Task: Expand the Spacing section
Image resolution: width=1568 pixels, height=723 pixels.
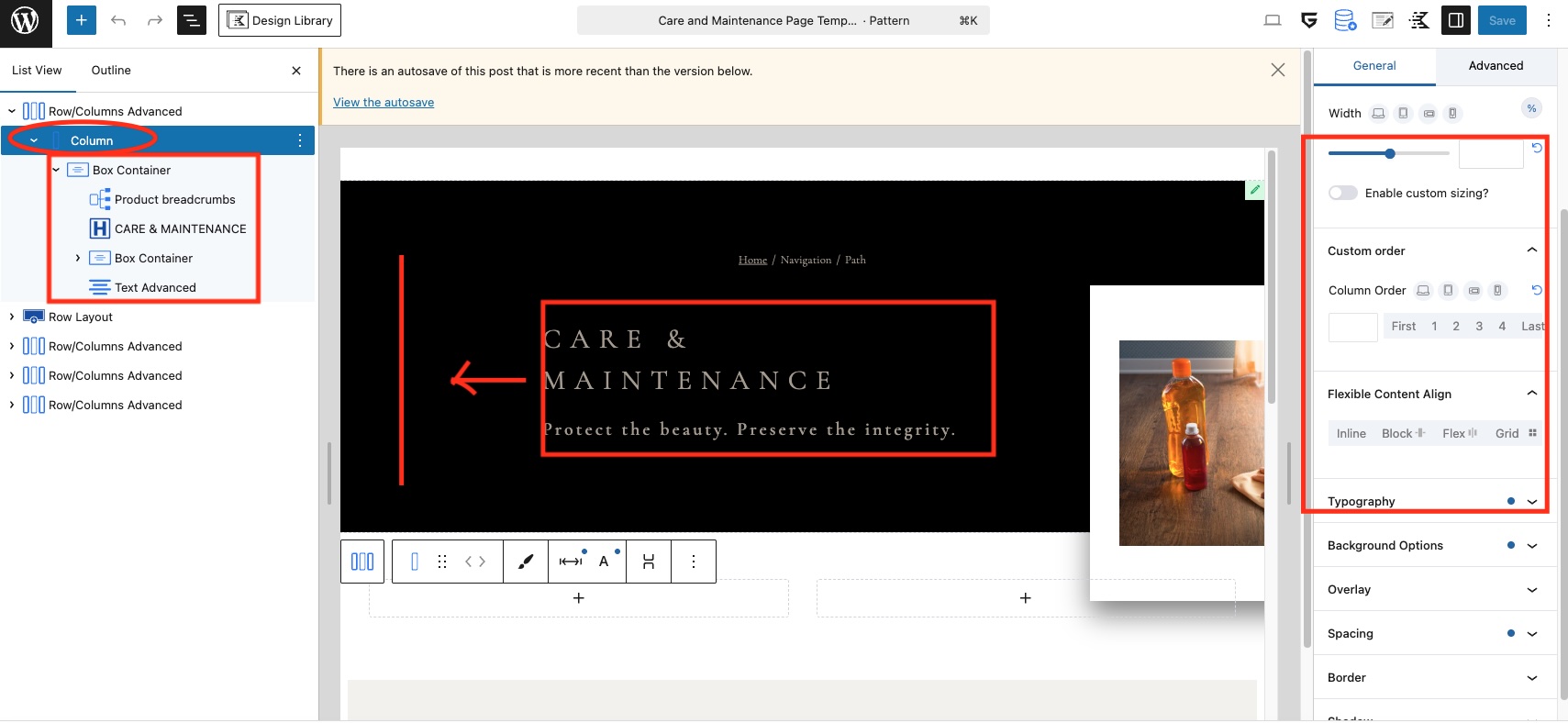Action: (1436, 633)
